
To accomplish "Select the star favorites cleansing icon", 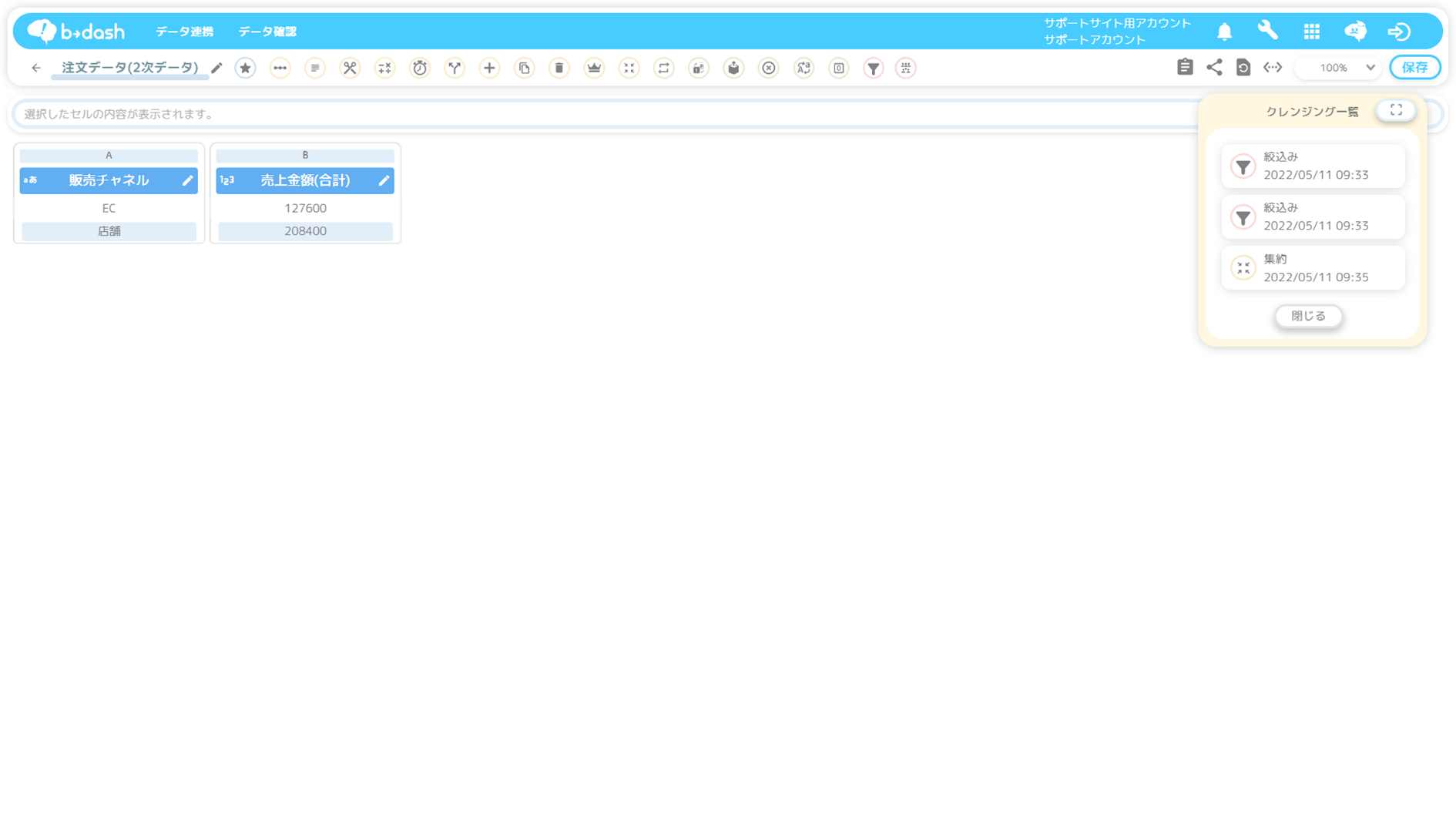I will (x=245, y=68).
